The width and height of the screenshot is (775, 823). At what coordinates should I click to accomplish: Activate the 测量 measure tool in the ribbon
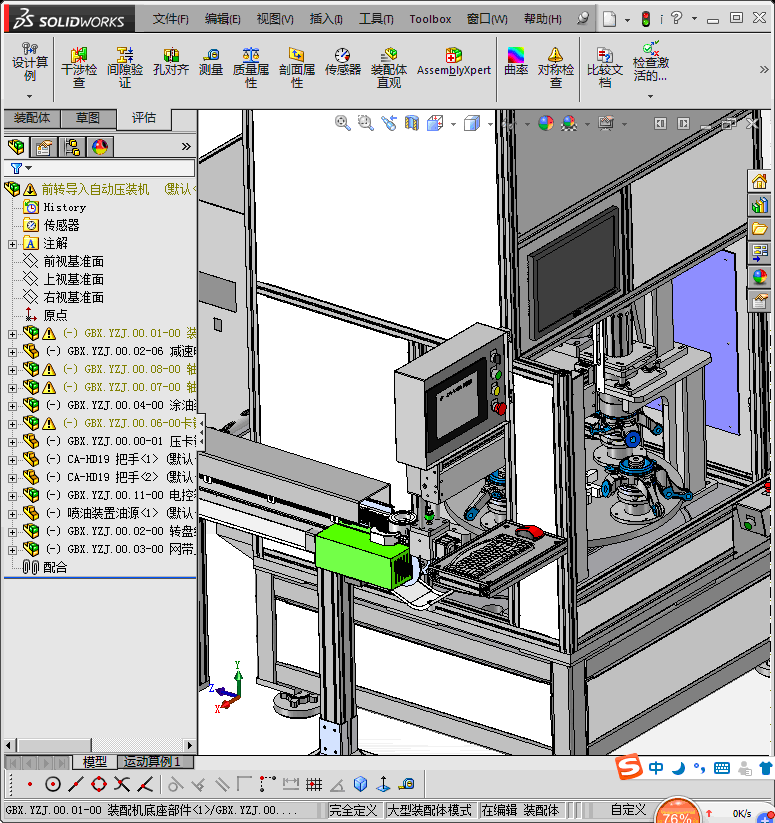point(211,62)
